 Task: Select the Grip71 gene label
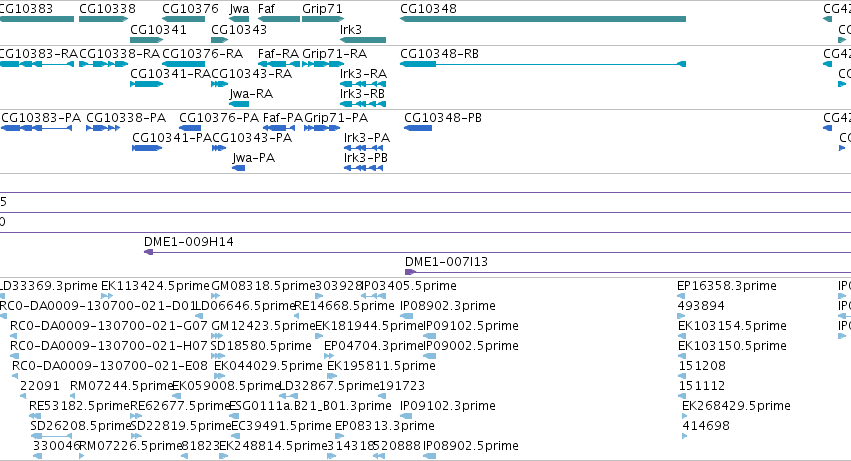322,9
